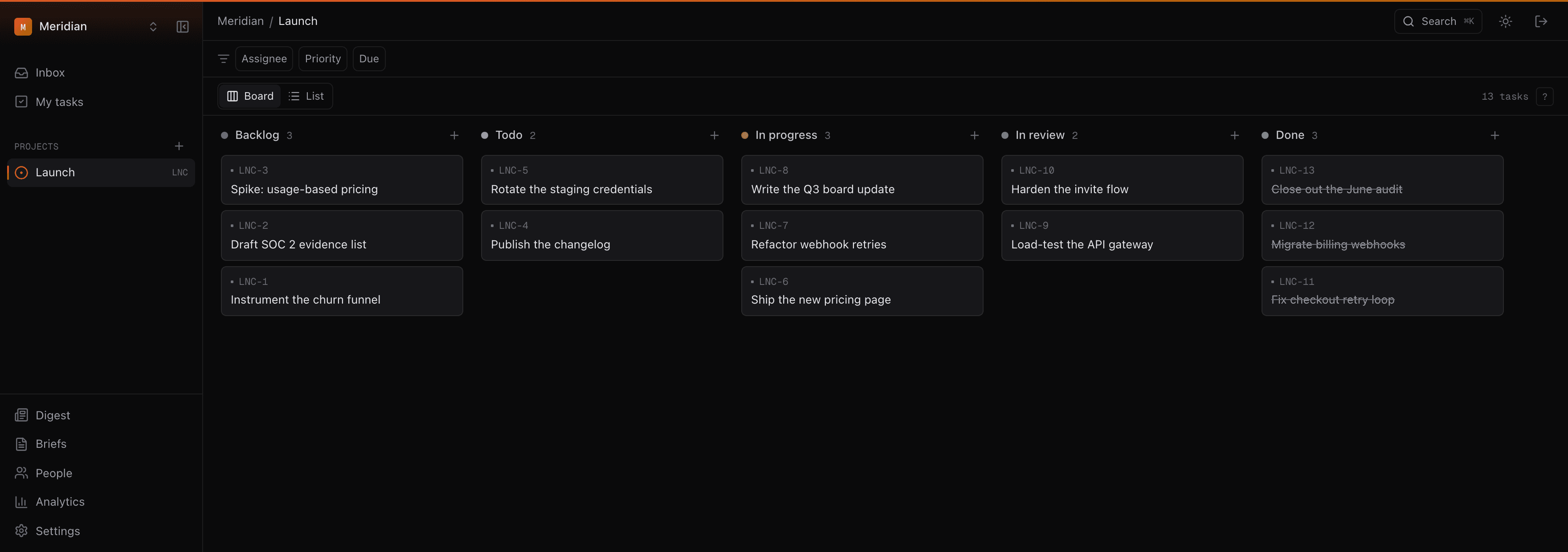Open the Inbox icon in sidebar
The width and height of the screenshot is (1568, 552).
tap(21, 73)
